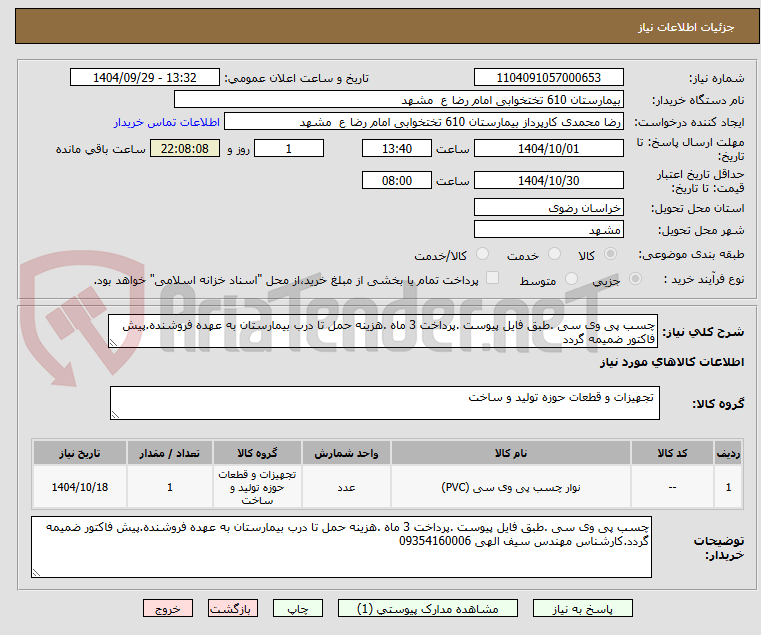Screen dimensions: 761x635
Task: Click the چاپ print button
Action: tap(298, 608)
